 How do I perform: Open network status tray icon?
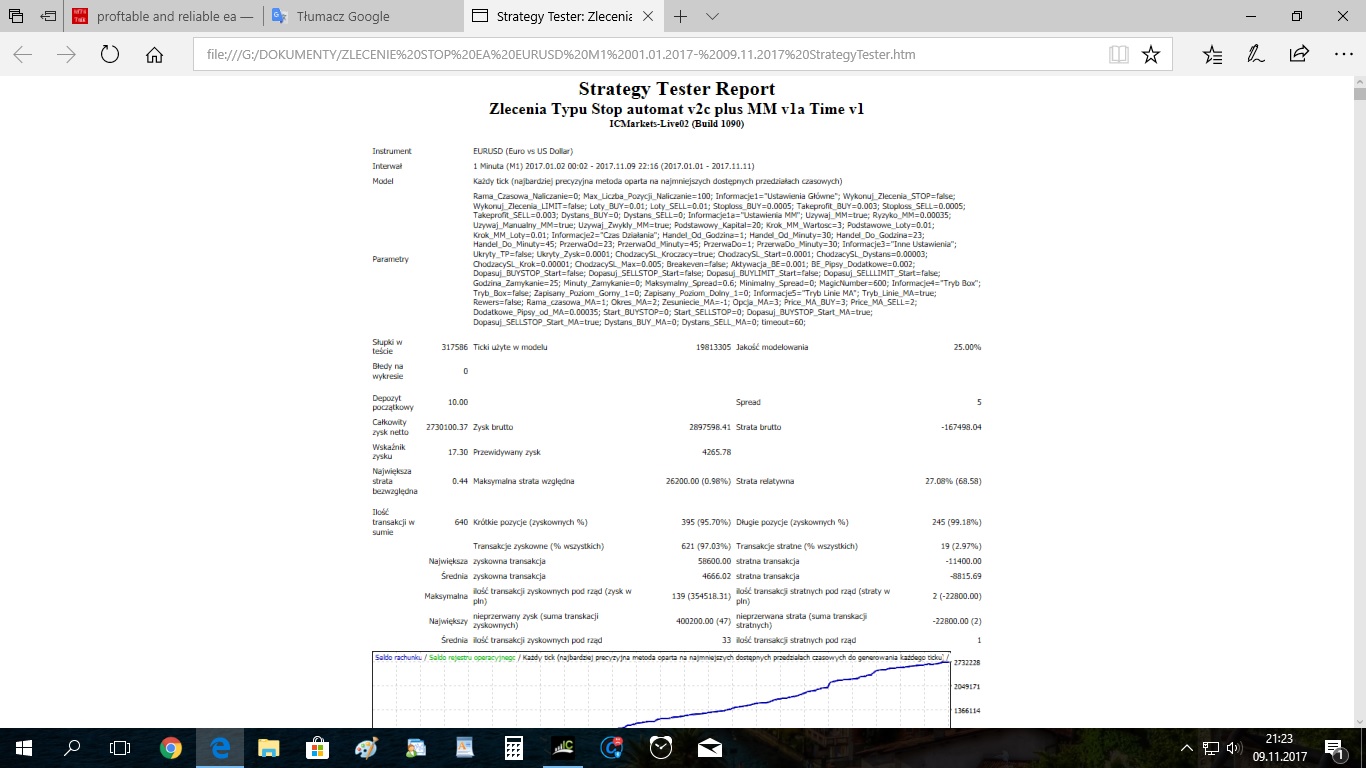coord(1210,747)
